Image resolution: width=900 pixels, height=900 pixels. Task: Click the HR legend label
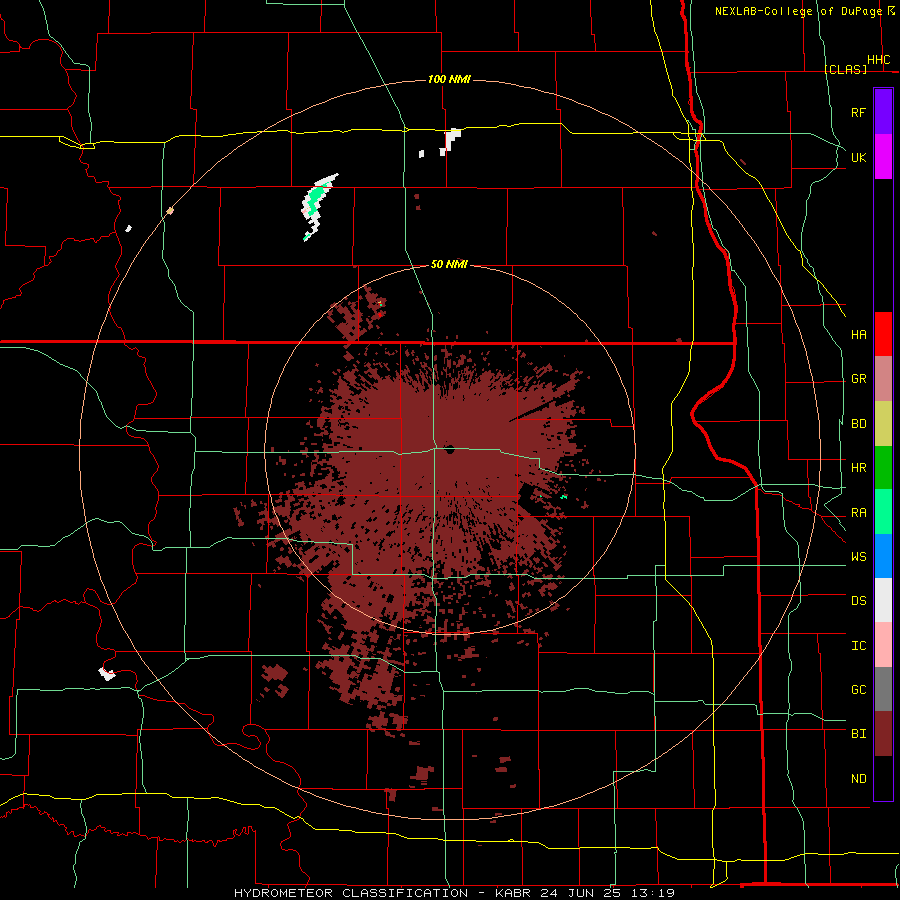tap(858, 468)
